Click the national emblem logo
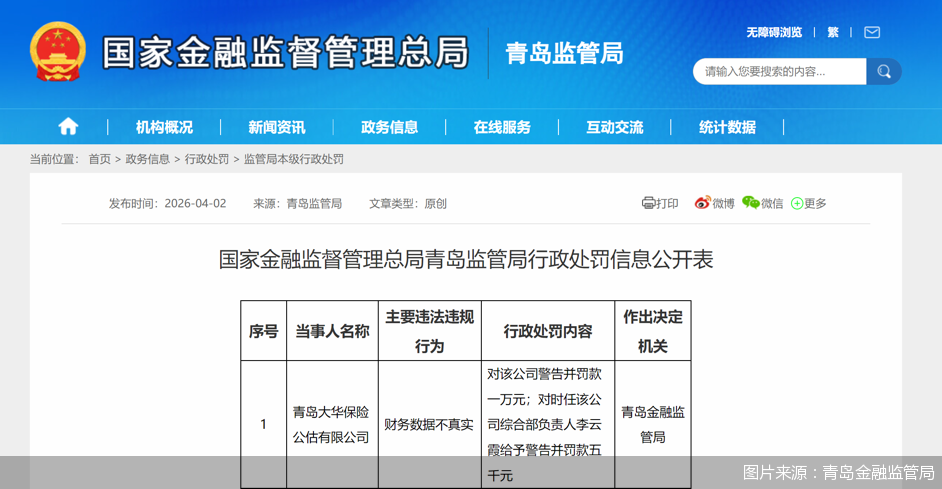The height and width of the screenshot is (489, 942). coord(58,52)
